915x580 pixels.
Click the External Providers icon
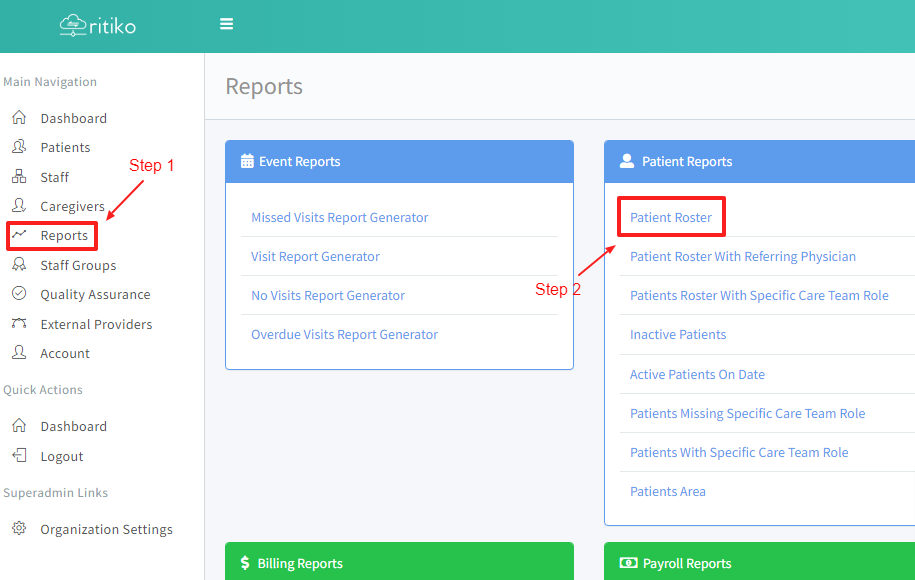19,324
